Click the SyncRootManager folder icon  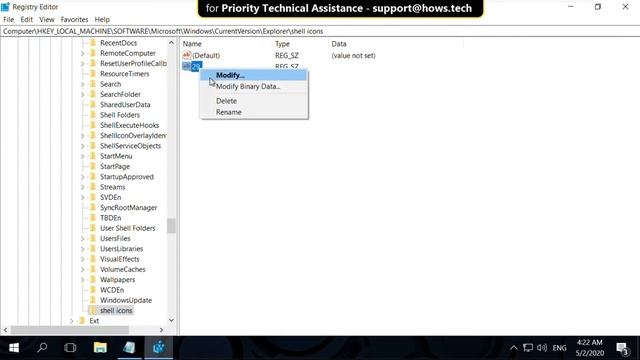click(x=93, y=207)
